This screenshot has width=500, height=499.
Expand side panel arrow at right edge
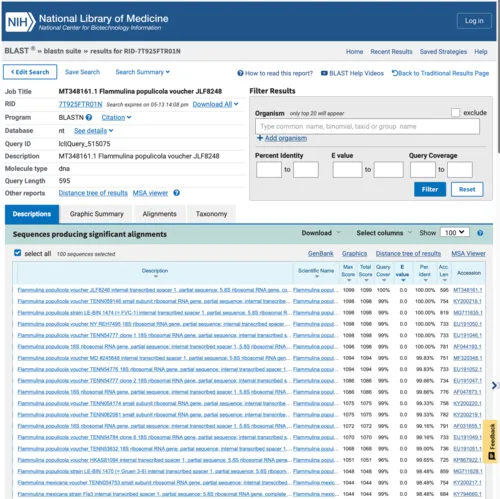coord(495,385)
